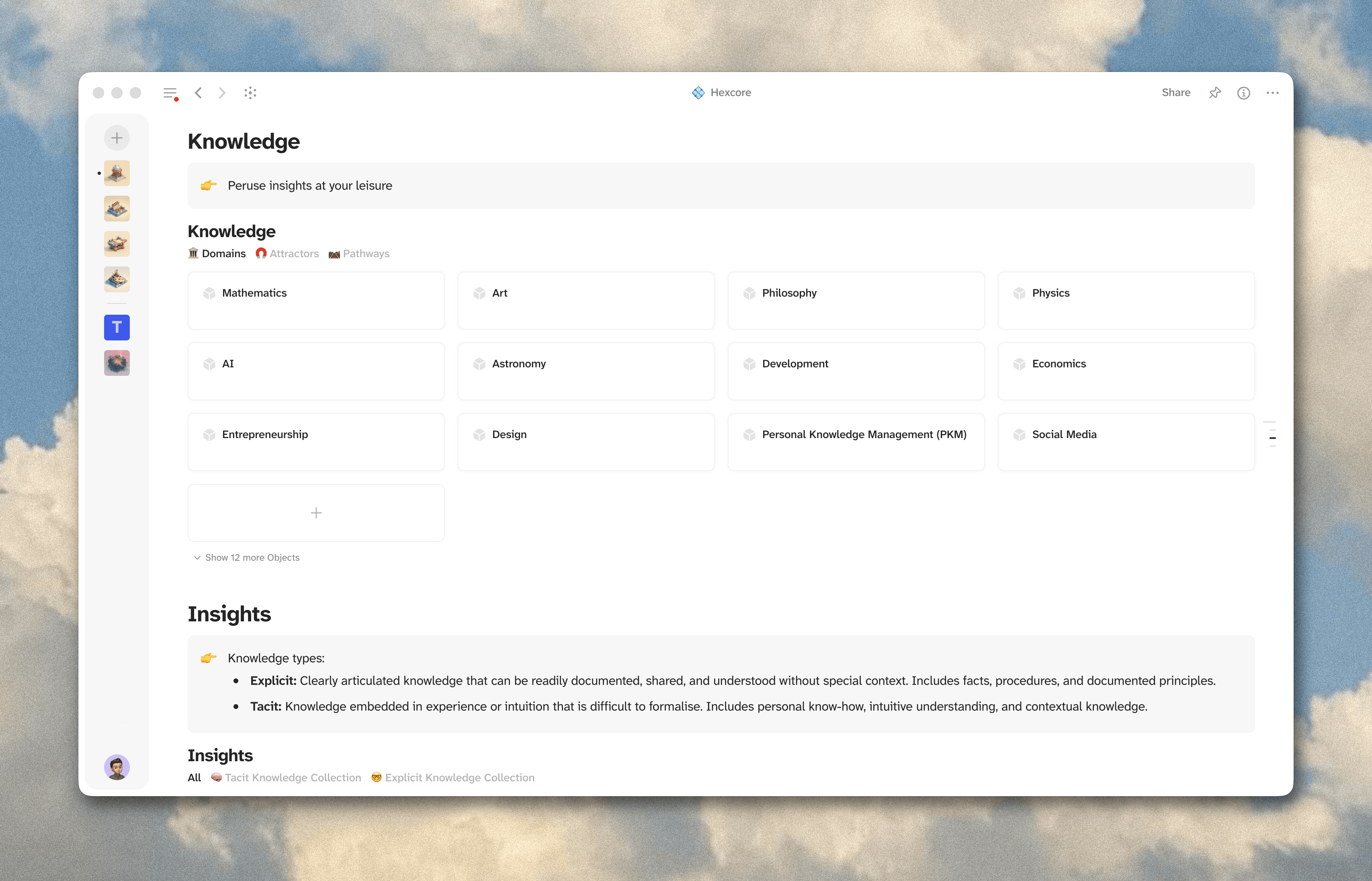Open the info circle icon
Image resolution: width=1372 pixels, height=881 pixels.
point(1243,93)
